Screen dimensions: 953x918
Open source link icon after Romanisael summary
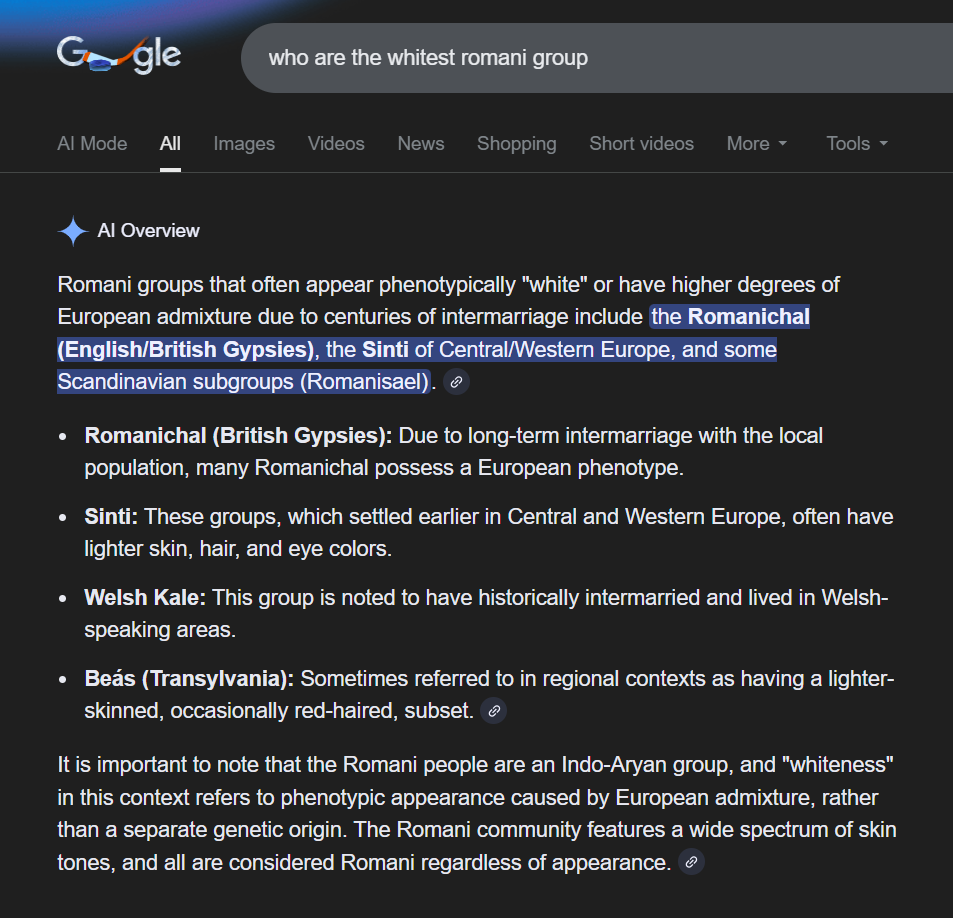pyautogui.click(x=456, y=382)
